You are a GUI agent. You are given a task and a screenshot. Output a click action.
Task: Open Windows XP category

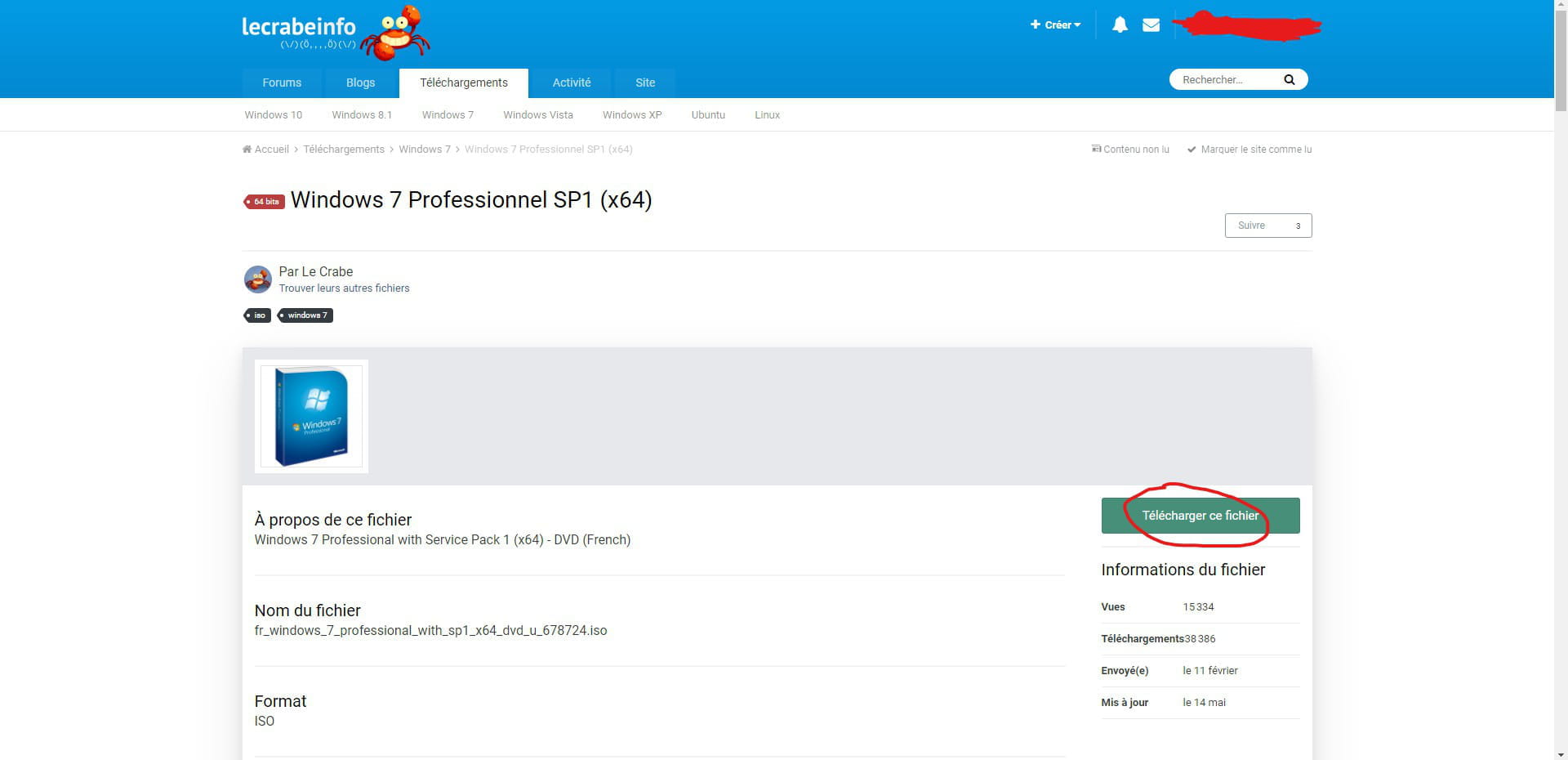click(x=632, y=114)
